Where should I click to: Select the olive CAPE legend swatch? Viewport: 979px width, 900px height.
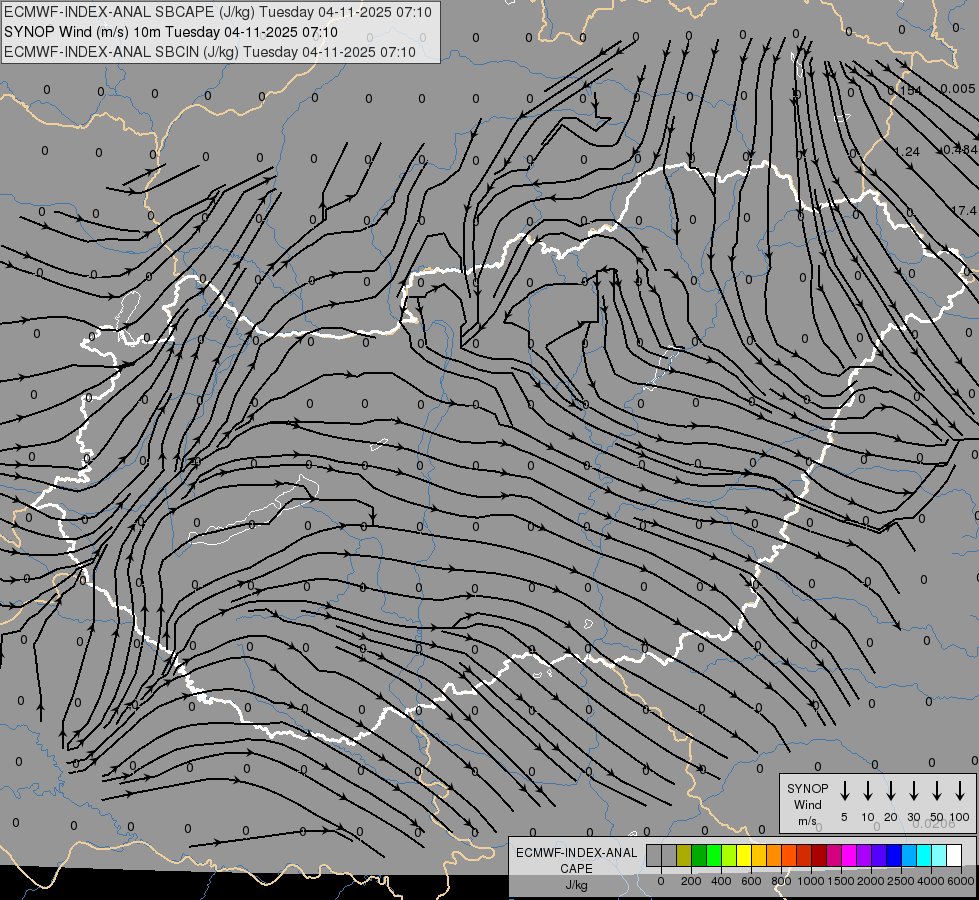coord(684,856)
